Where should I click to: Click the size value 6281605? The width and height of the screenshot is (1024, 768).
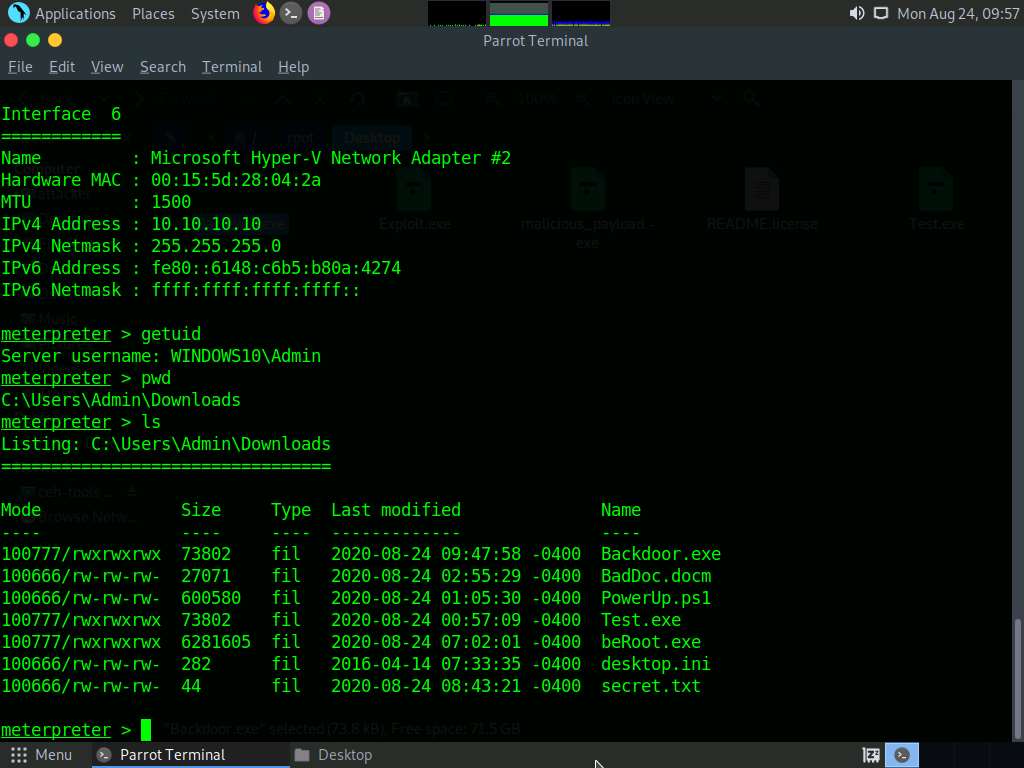click(x=216, y=642)
